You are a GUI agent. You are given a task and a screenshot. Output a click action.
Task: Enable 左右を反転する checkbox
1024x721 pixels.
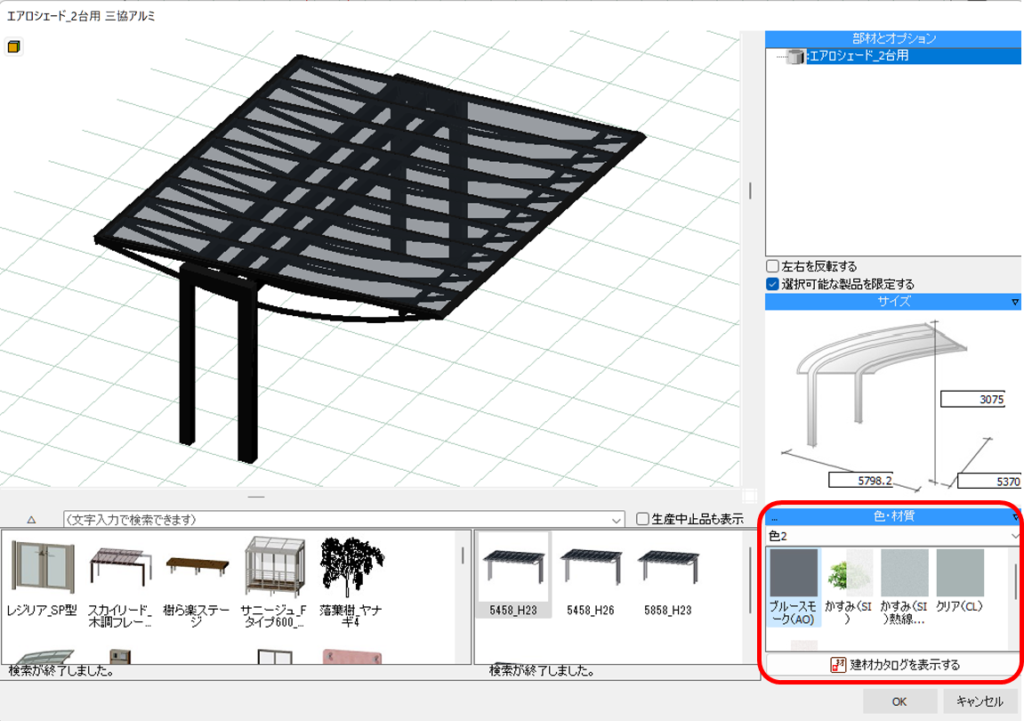(x=772, y=267)
